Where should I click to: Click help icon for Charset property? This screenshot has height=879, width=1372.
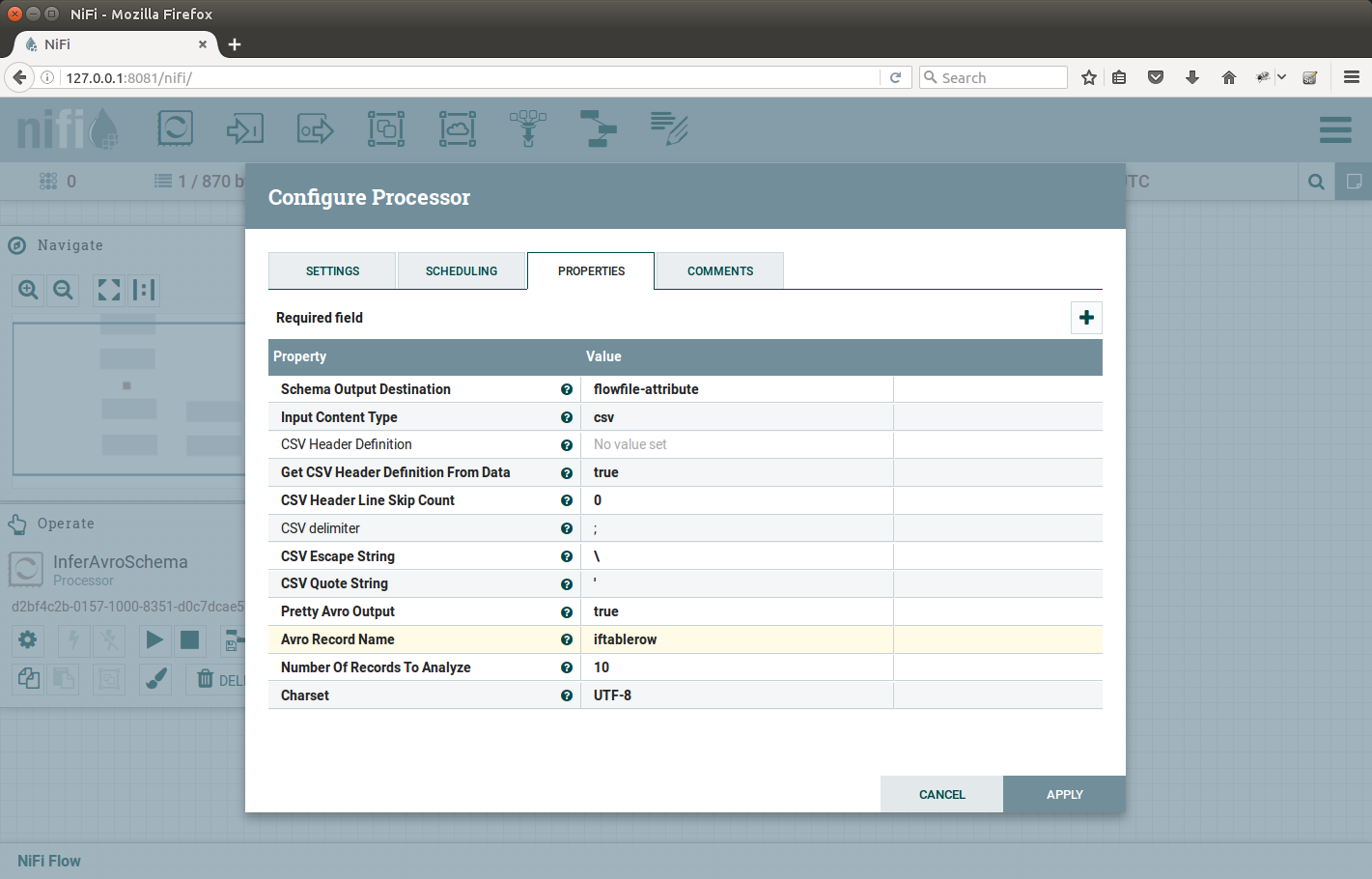(x=567, y=695)
